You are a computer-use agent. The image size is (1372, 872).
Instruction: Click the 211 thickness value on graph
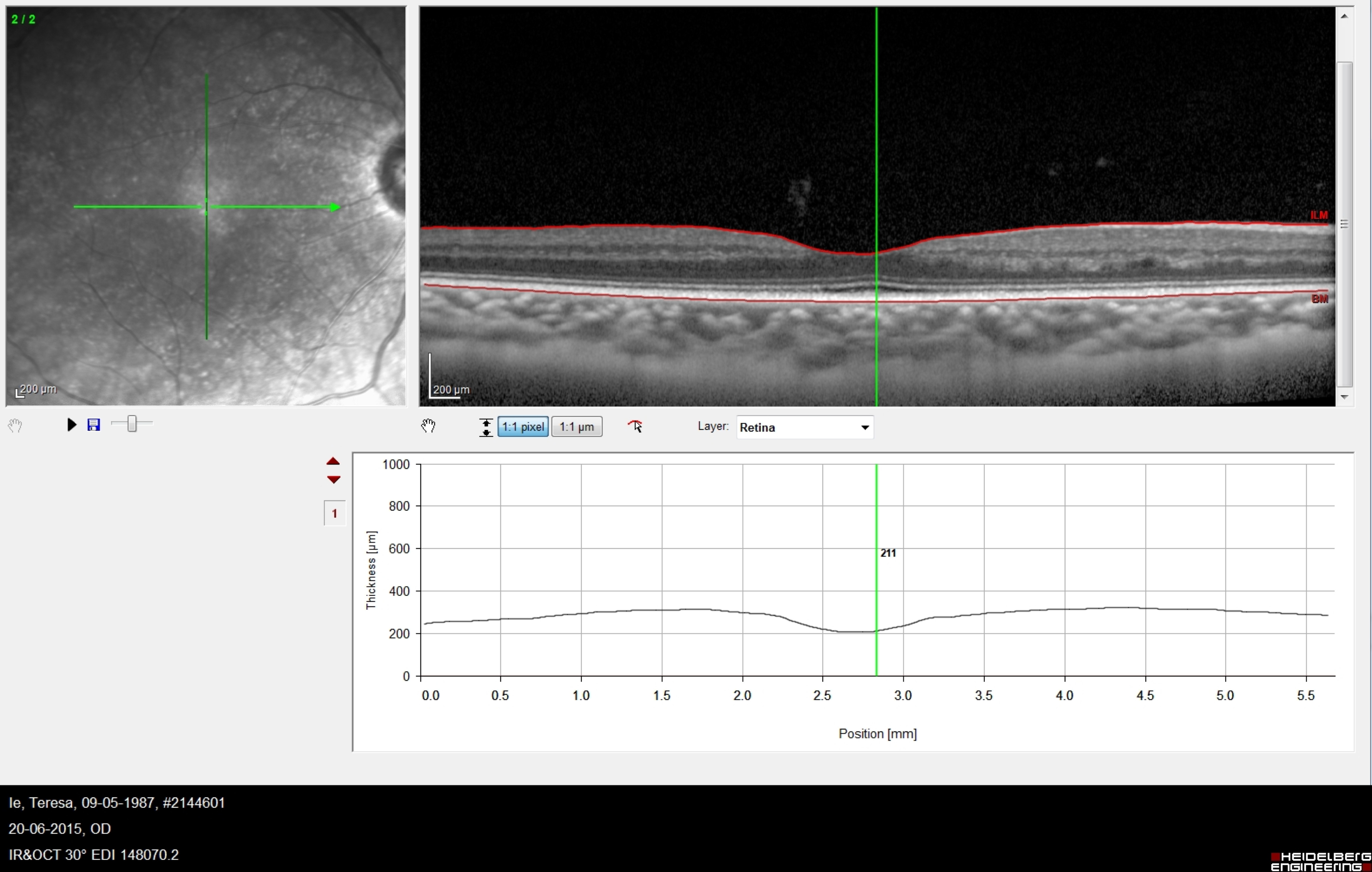pyautogui.click(x=888, y=553)
